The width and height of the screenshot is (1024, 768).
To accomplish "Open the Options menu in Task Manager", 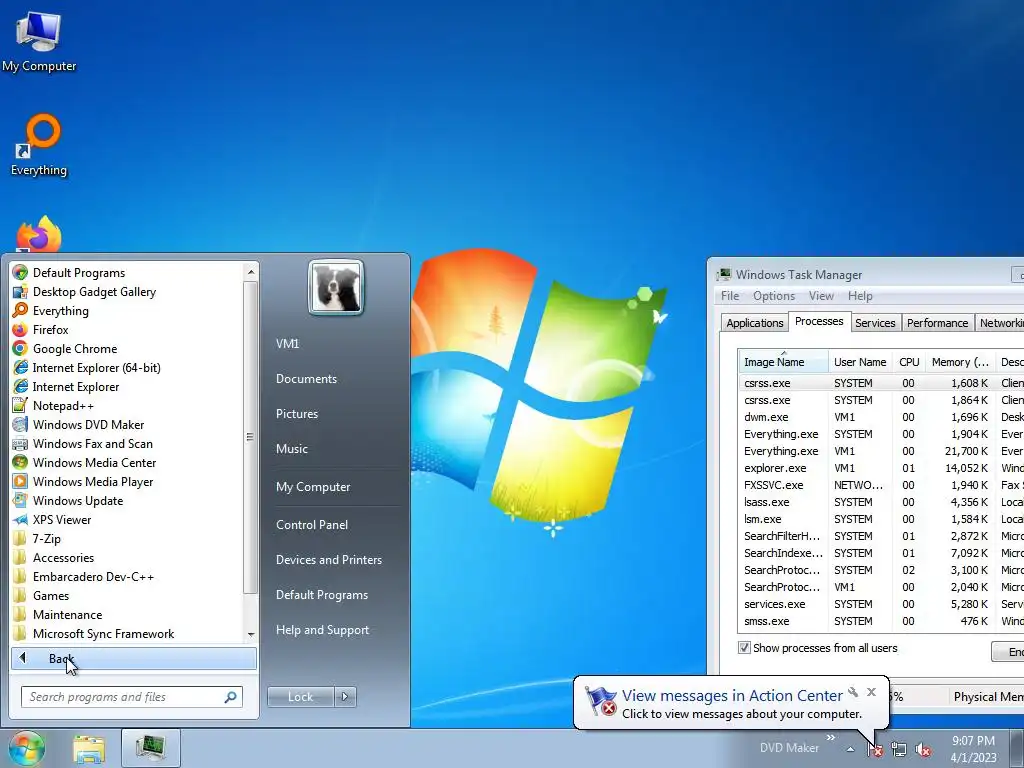I will click(774, 296).
